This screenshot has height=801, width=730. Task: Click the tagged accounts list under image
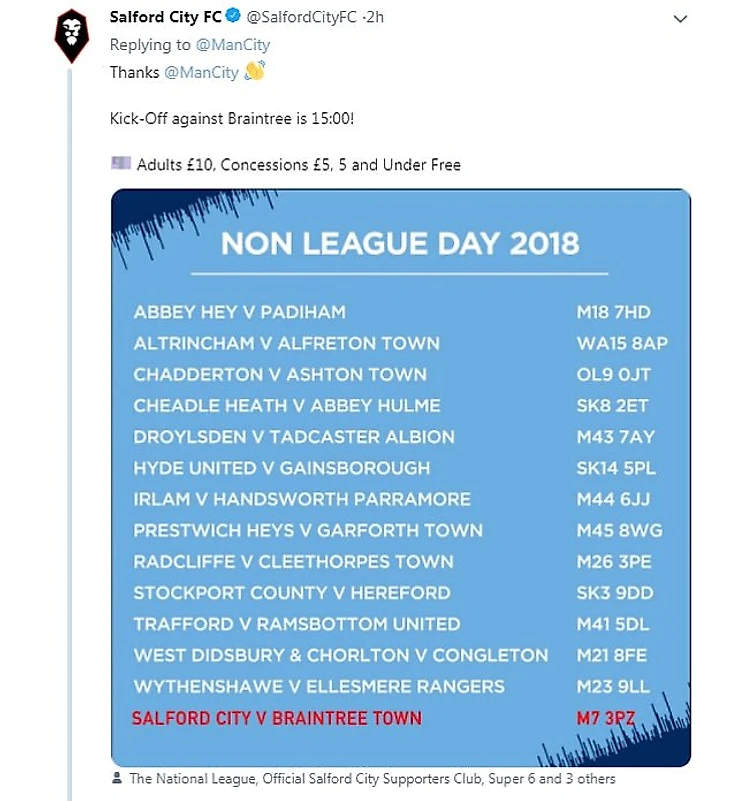pos(372,779)
